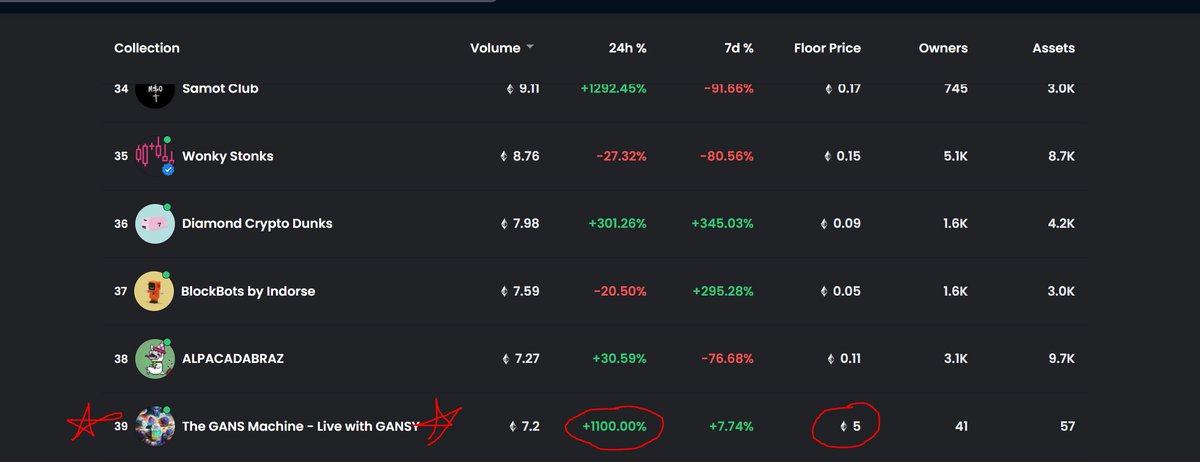This screenshot has height=462, width=1200.
Task: Click the 5.1K owners value for Wonky Stonks
Action: [955, 156]
